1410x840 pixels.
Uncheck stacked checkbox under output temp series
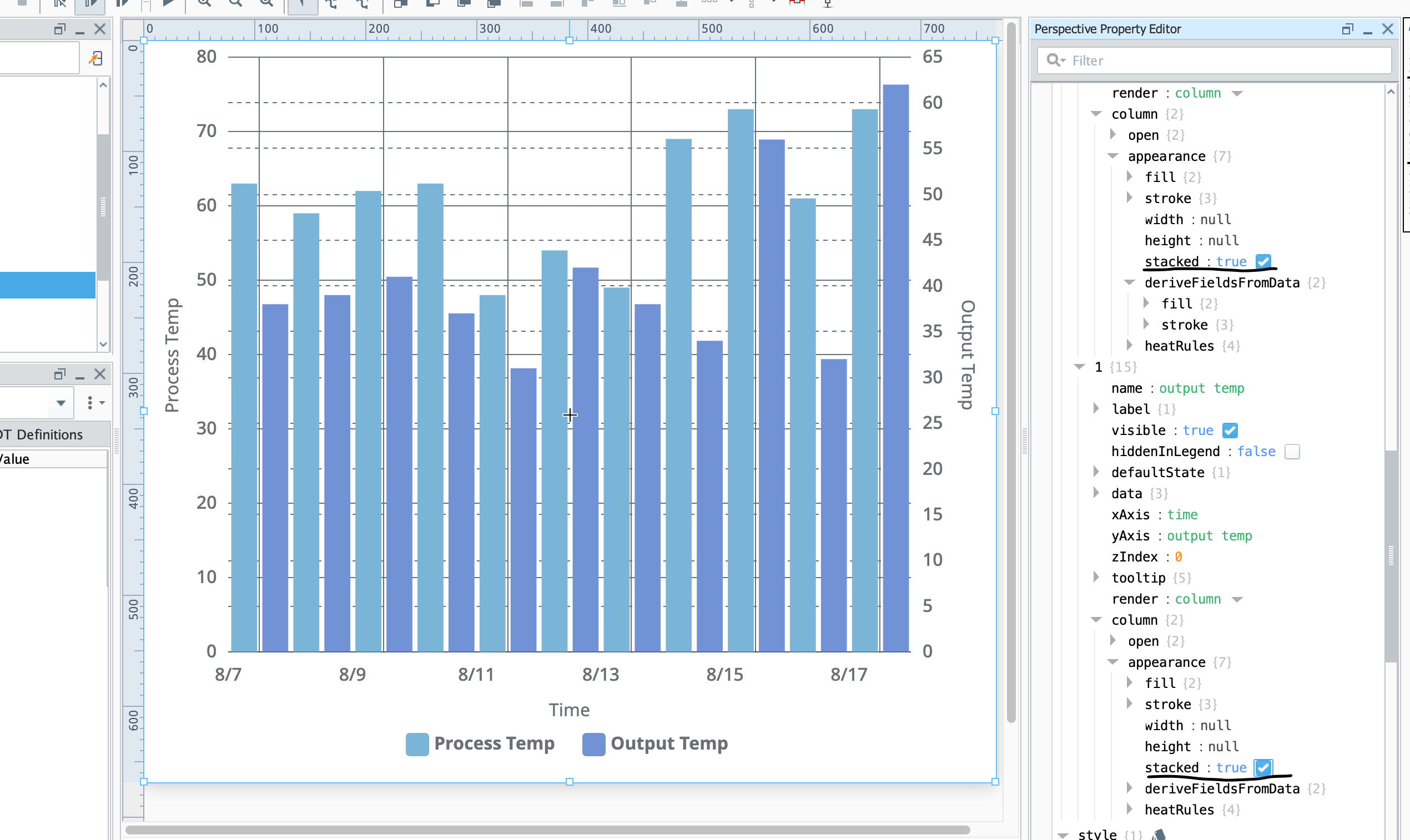1263,767
